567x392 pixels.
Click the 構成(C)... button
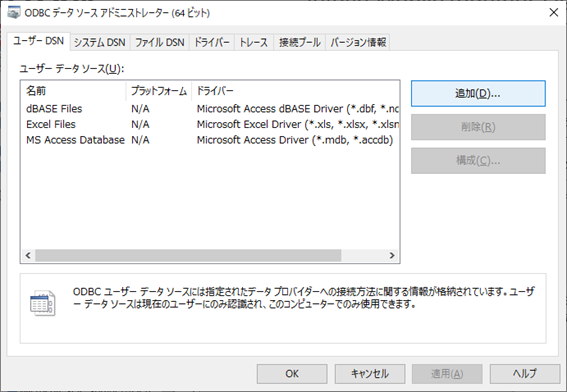coord(478,160)
